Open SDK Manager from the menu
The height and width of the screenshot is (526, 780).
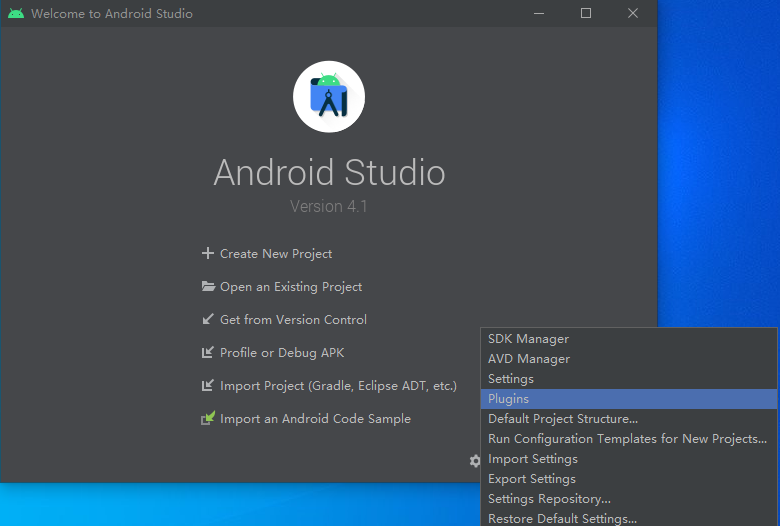pos(629,339)
